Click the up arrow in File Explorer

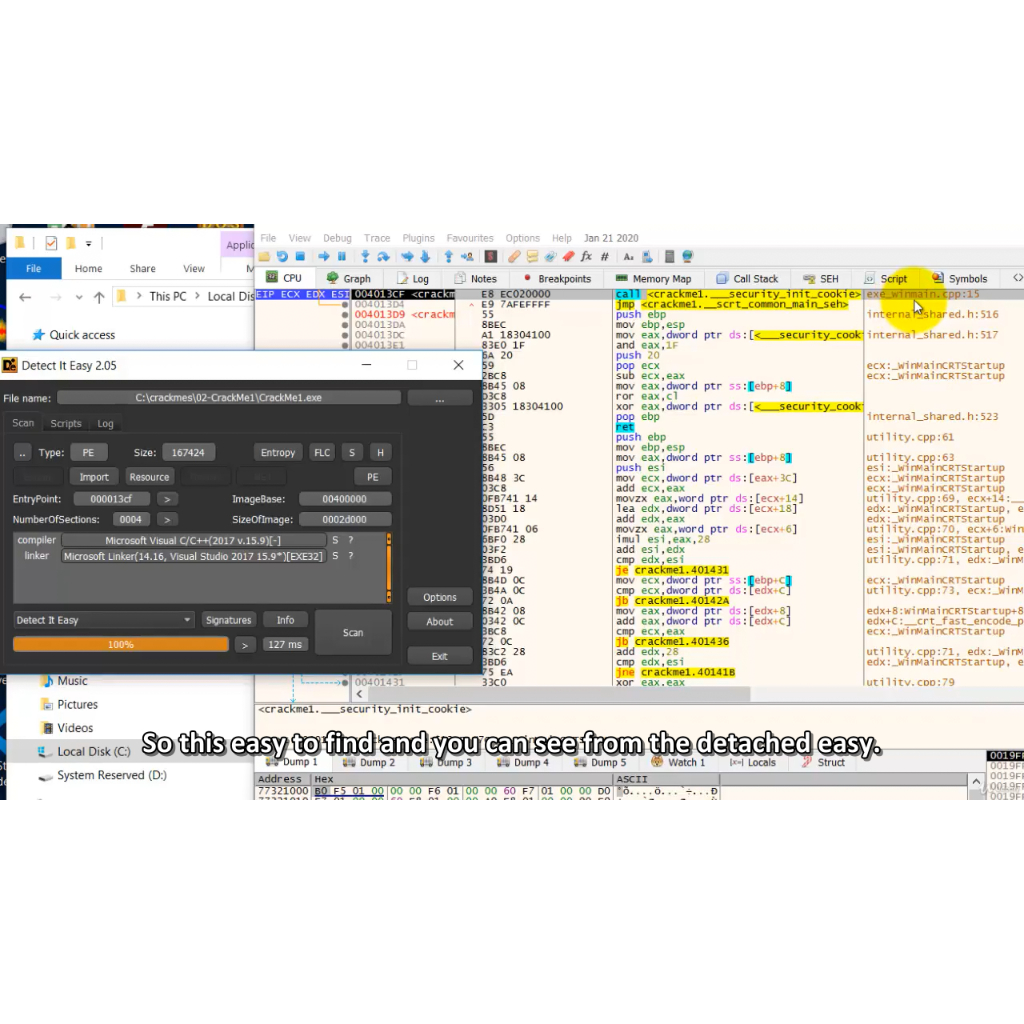tap(99, 297)
